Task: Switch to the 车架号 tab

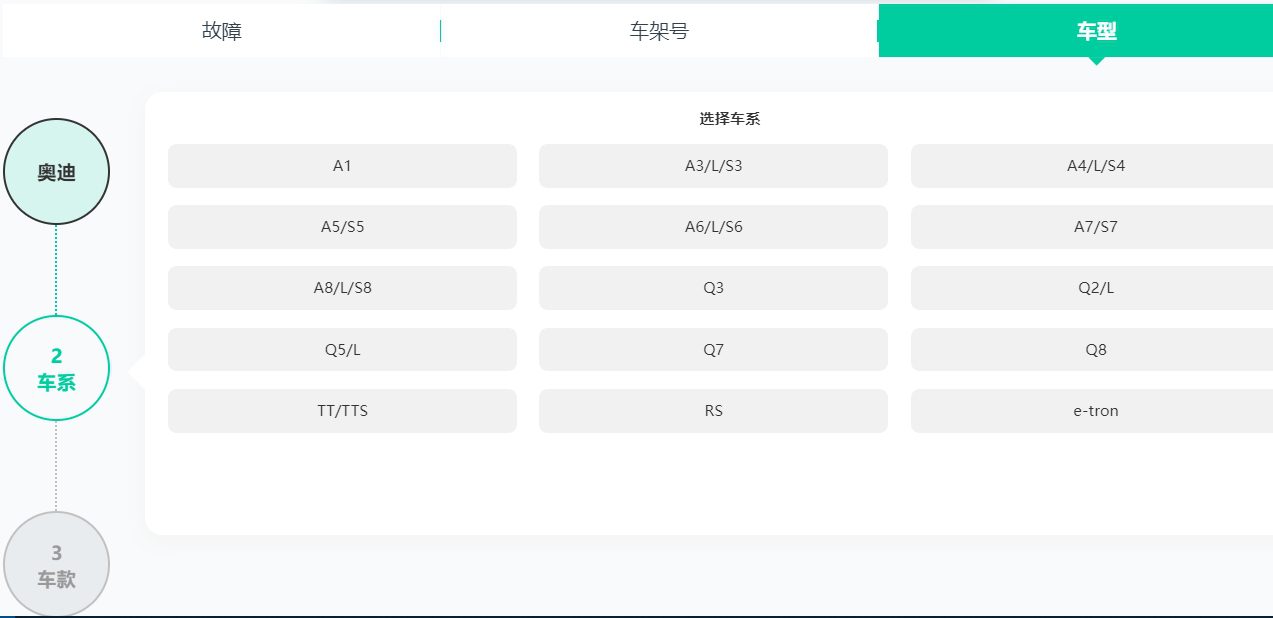Action: pyautogui.click(x=658, y=30)
